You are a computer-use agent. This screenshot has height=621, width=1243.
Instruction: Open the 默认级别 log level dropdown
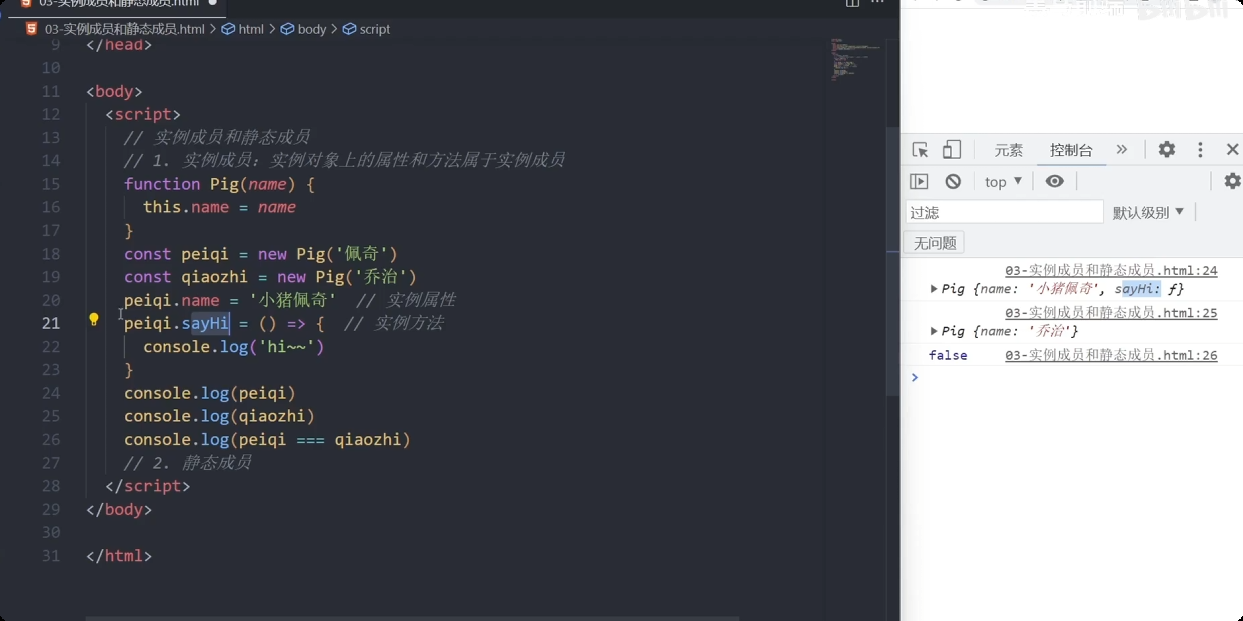click(x=1148, y=212)
